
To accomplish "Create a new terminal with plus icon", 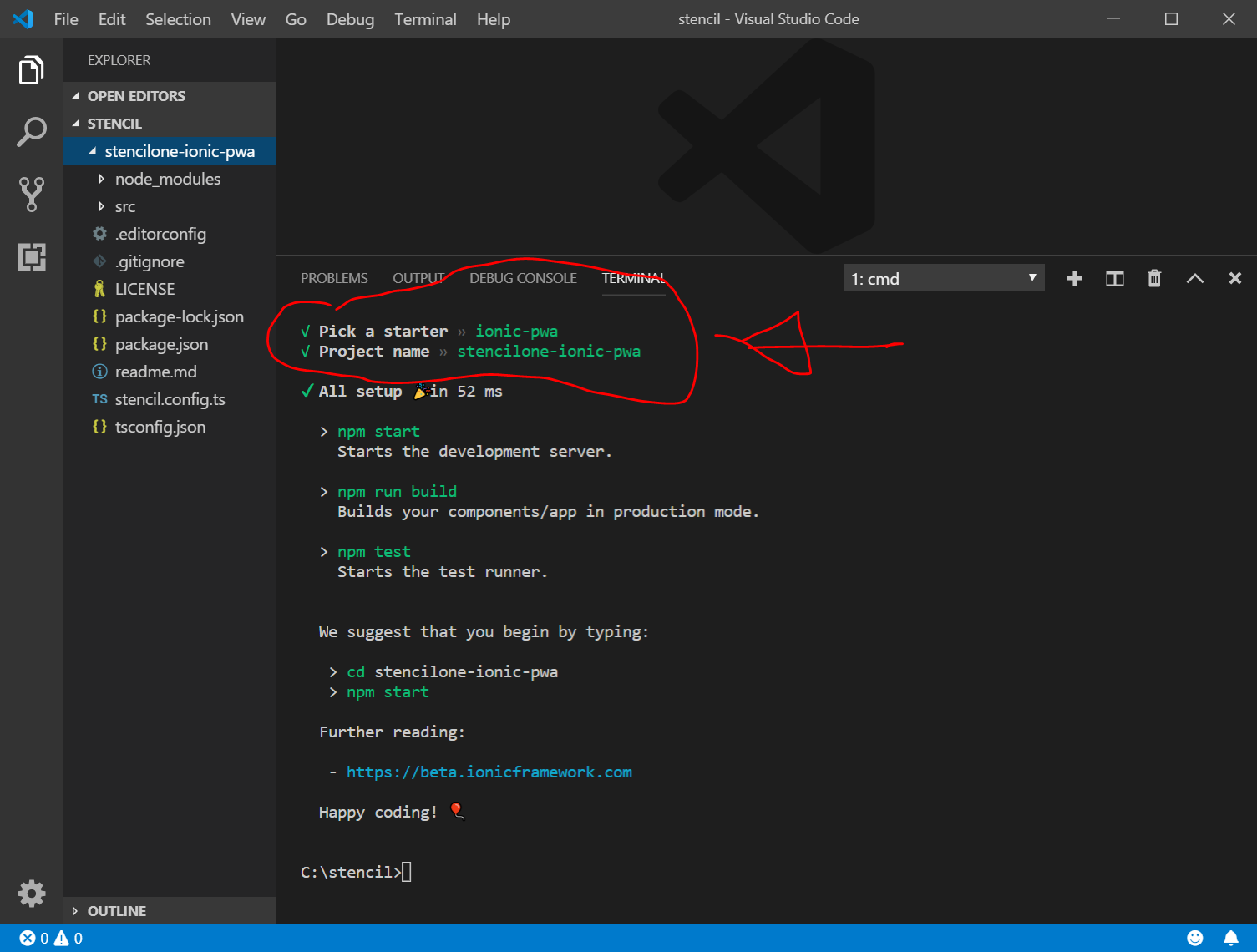I will (1075, 278).
